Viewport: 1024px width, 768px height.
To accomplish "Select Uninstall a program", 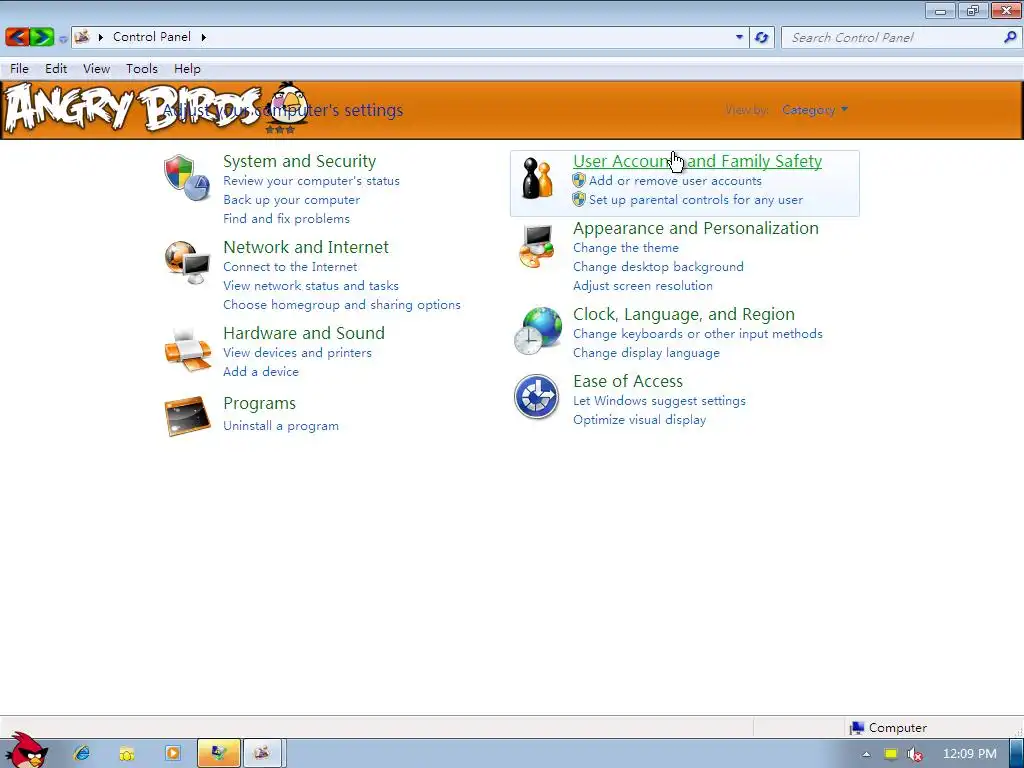I will [281, 426].
